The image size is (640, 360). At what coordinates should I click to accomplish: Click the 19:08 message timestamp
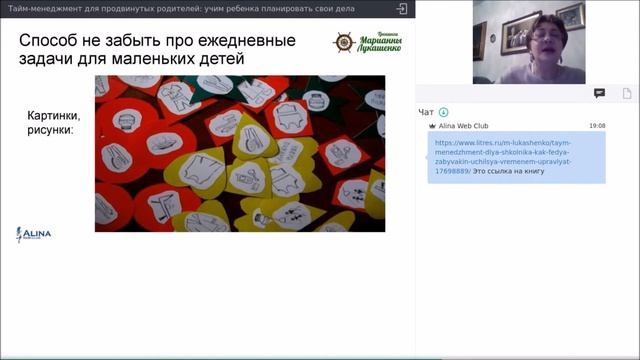597,126
